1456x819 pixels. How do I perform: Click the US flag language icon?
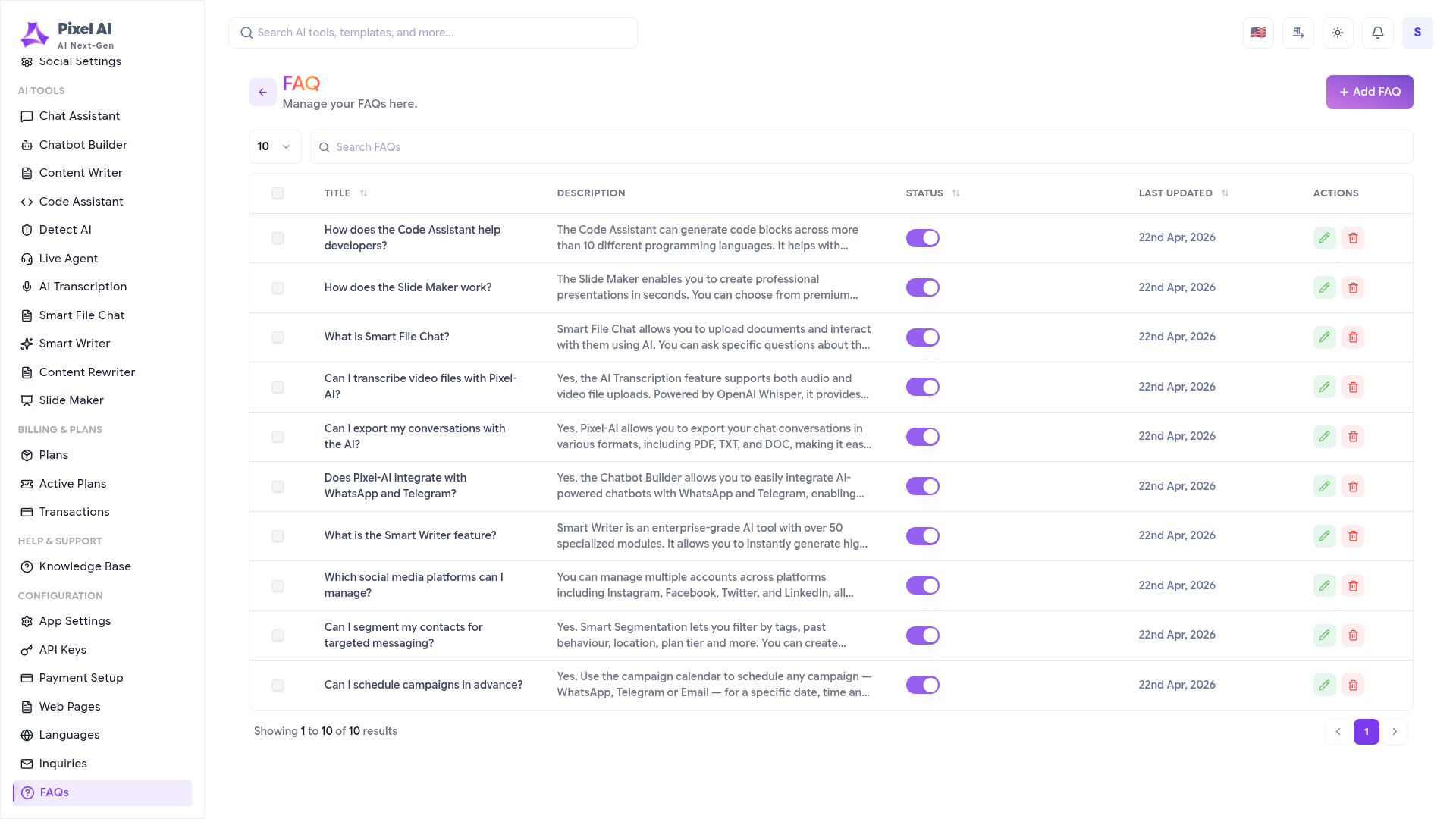[1258, 33]
